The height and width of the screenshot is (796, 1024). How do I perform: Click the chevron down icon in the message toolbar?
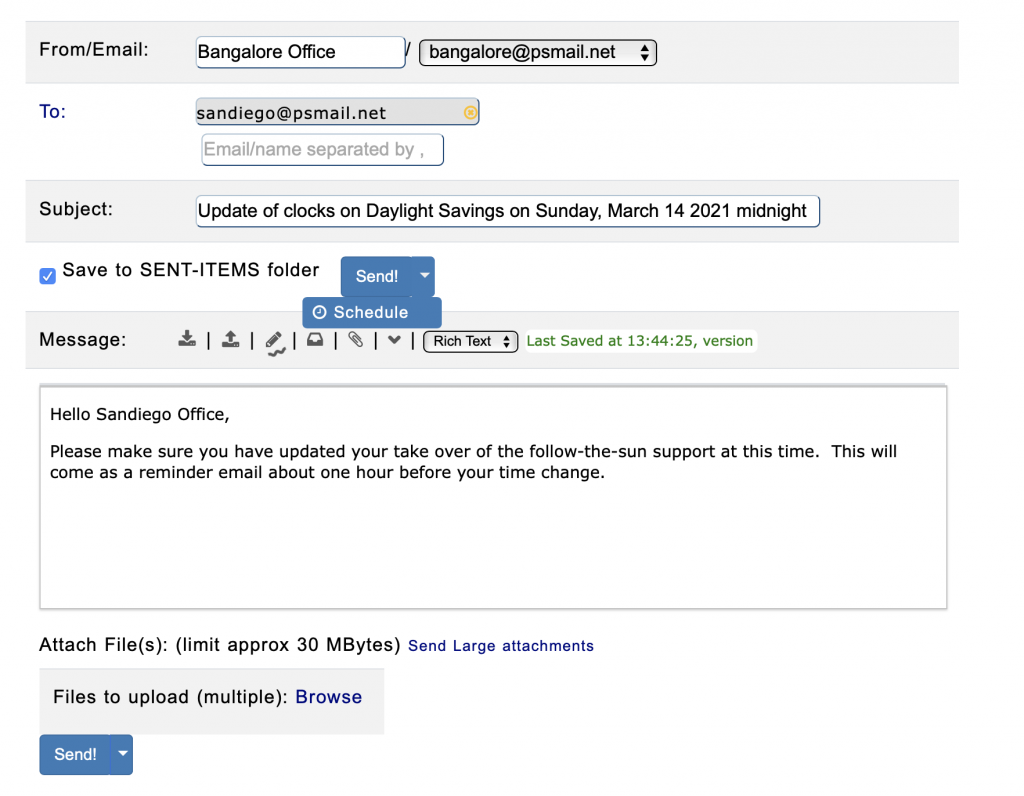[394, 340]
